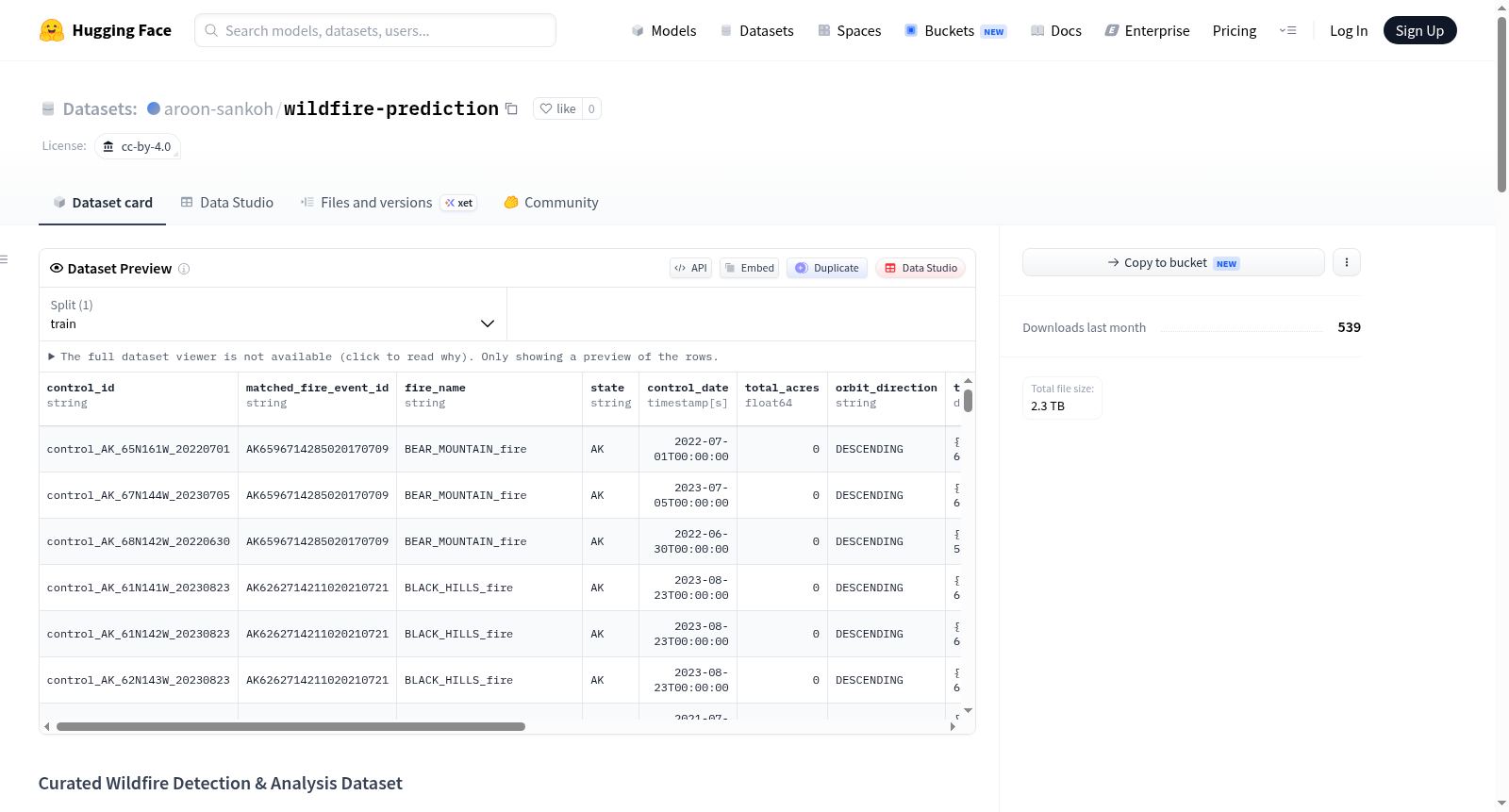
Task: Open the more navigation menu icon
Action: [x=1287, y=30]
